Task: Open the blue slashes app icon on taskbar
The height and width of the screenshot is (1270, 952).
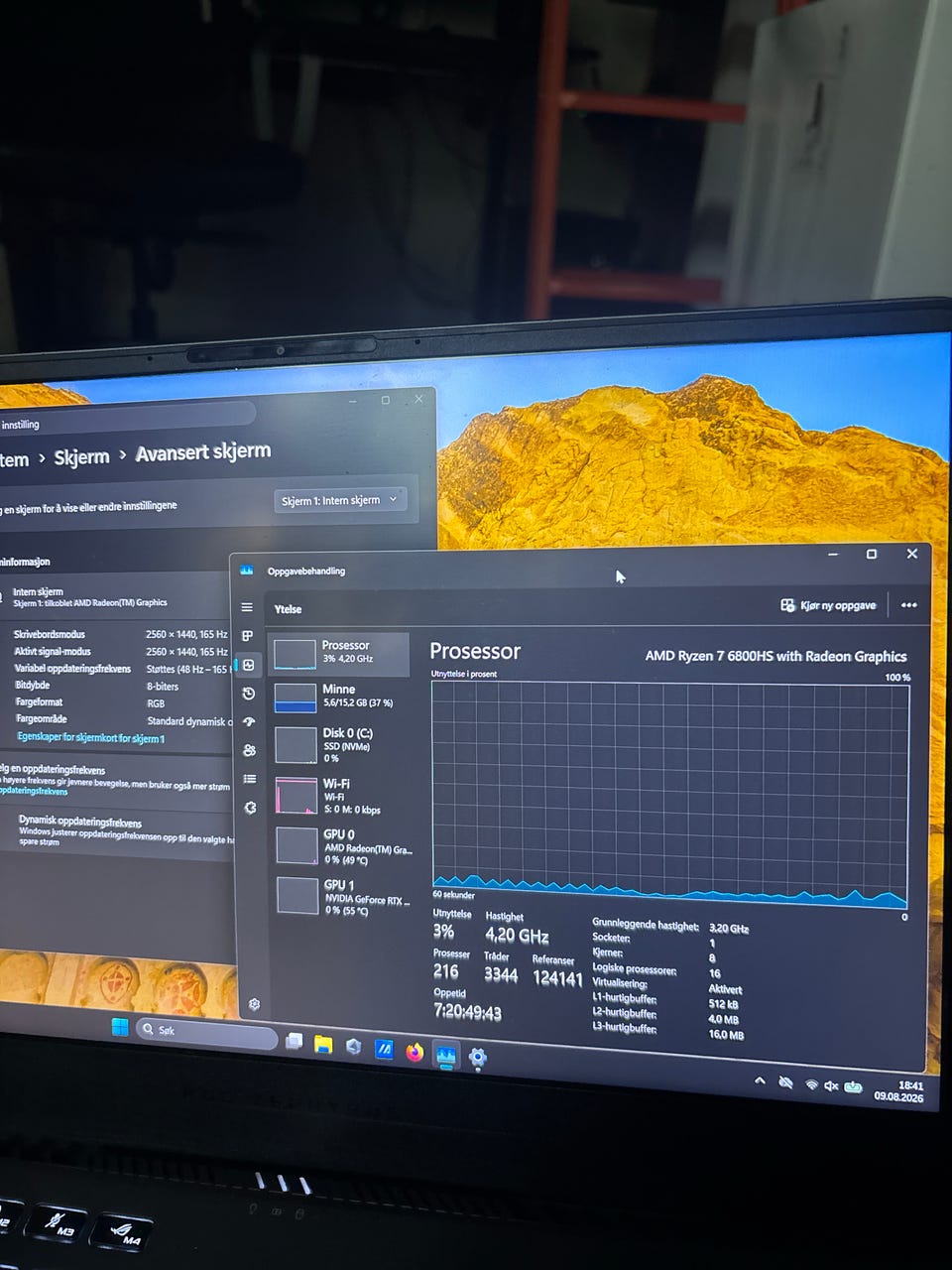Action: [x=384, y=1049]
